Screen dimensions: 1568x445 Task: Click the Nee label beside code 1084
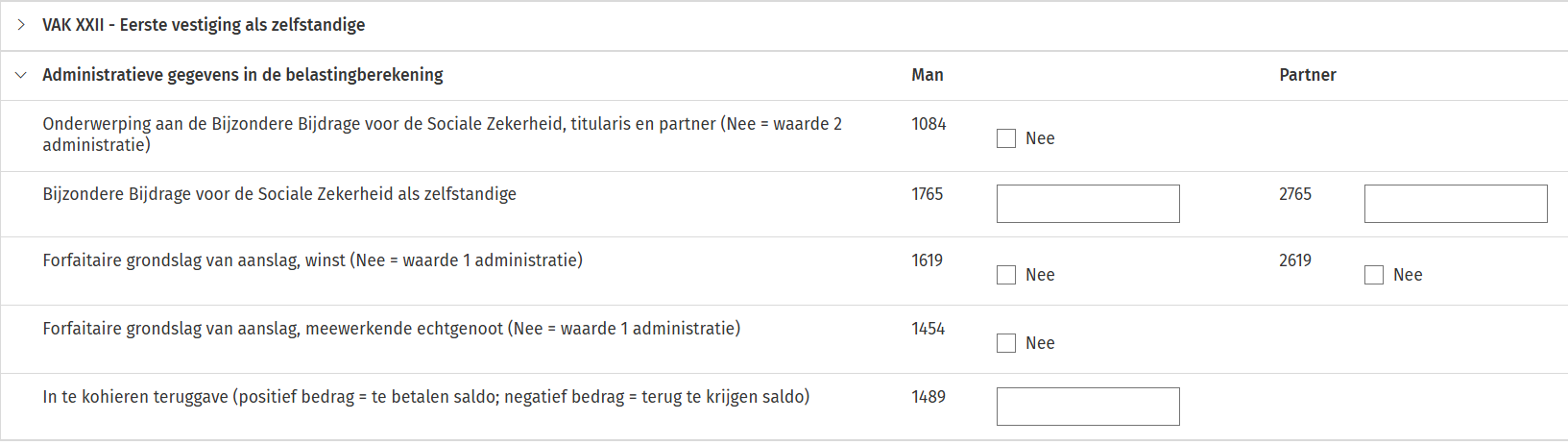point(1040,138)
